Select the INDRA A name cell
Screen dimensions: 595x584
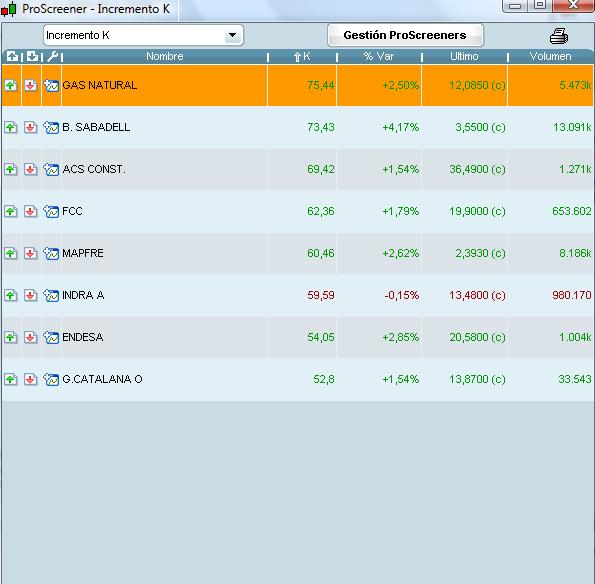coord(164,295)
